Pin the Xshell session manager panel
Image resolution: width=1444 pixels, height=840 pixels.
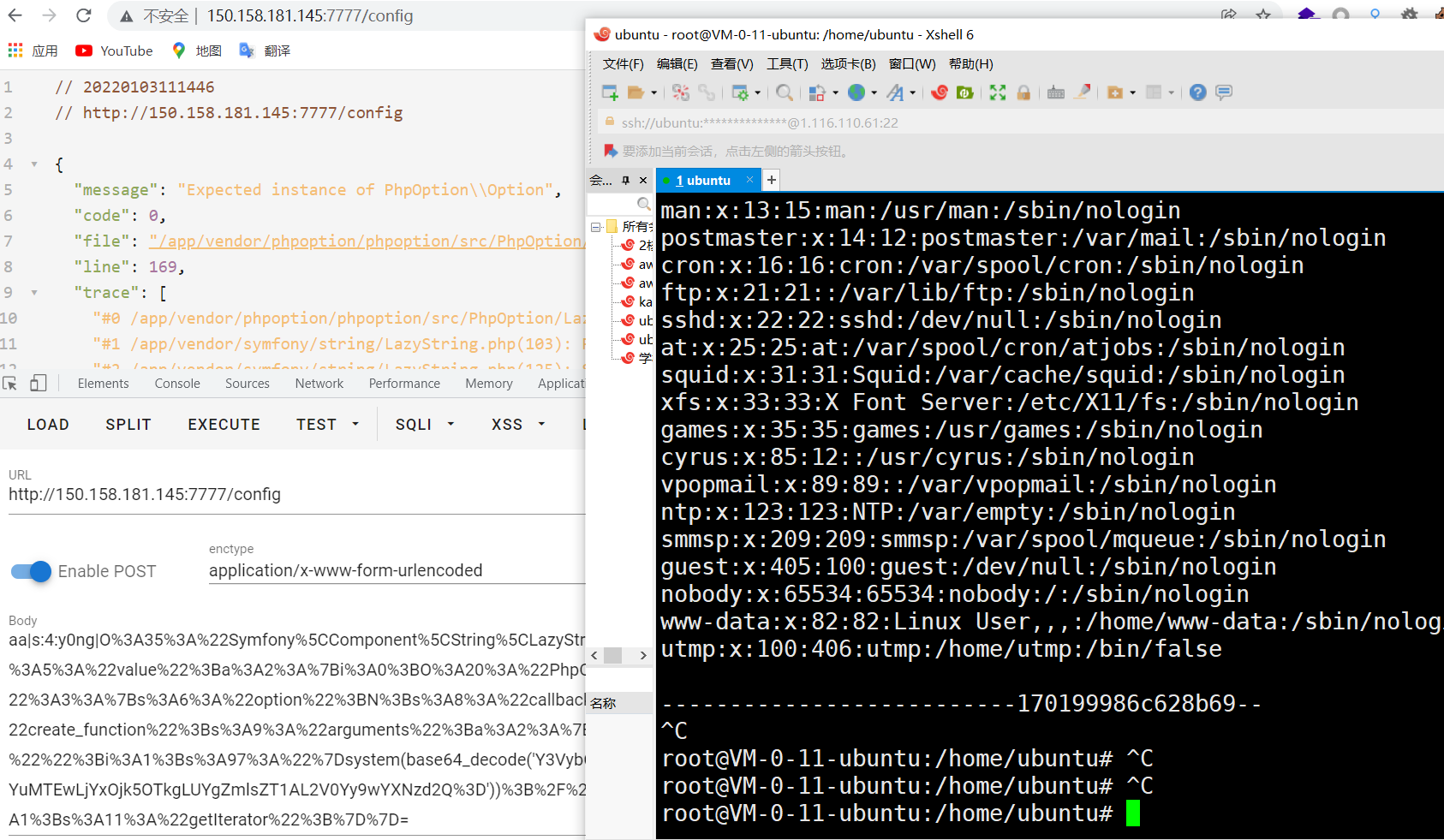coord(626,180)
